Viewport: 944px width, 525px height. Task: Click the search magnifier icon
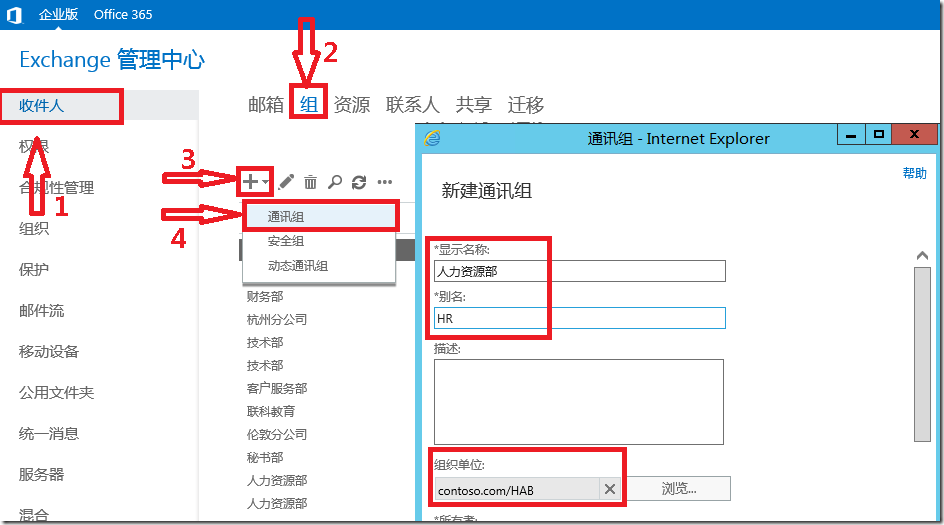tap(335, 182)
